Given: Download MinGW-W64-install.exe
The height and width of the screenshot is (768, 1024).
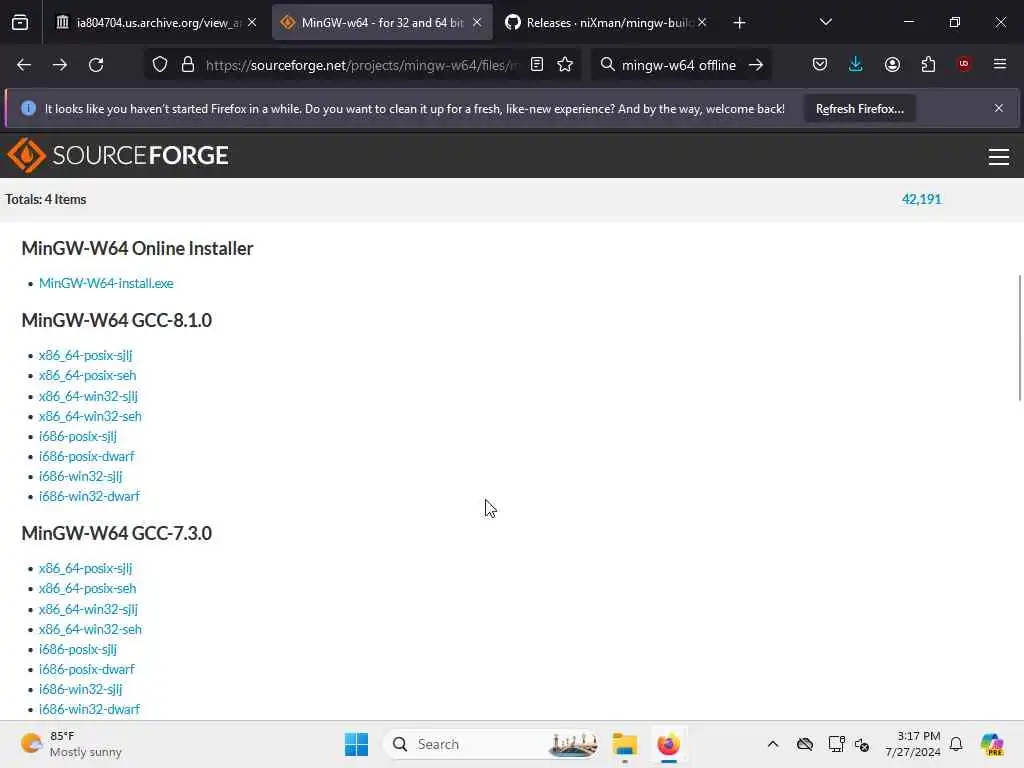Looking at the screenshot, I should (x=106, y=283).
